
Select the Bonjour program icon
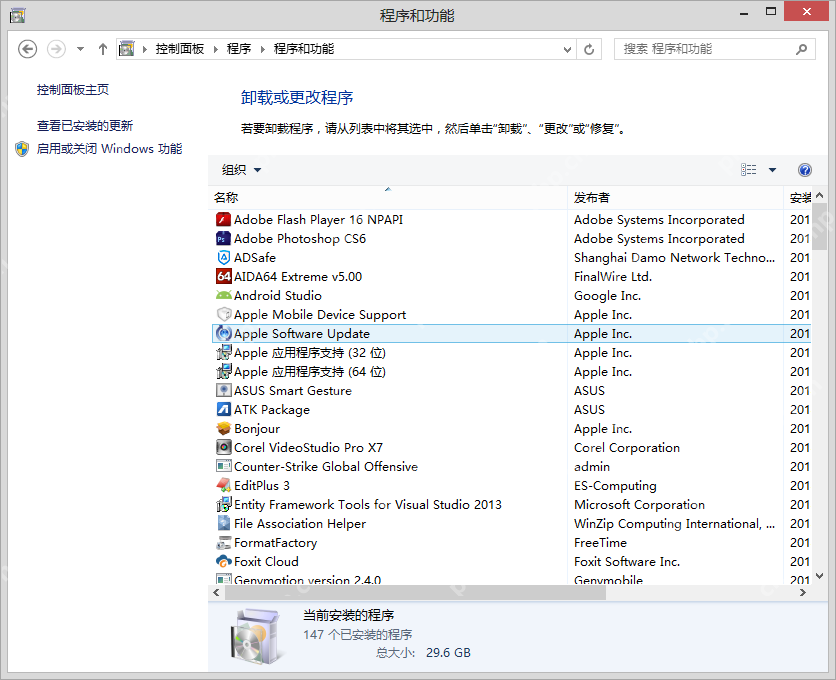coord(224,428)
